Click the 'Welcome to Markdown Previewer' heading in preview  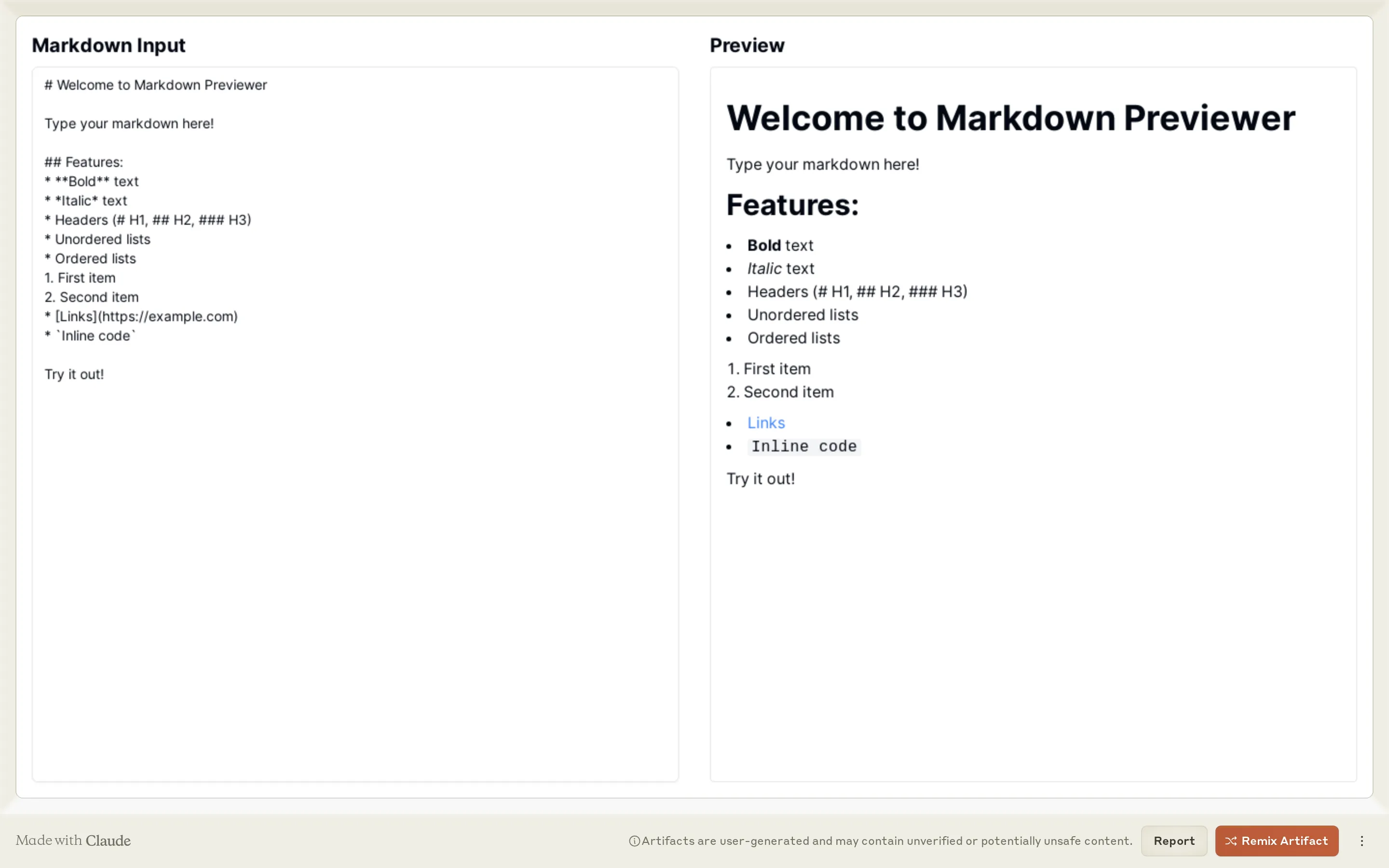coord(1011,117)
